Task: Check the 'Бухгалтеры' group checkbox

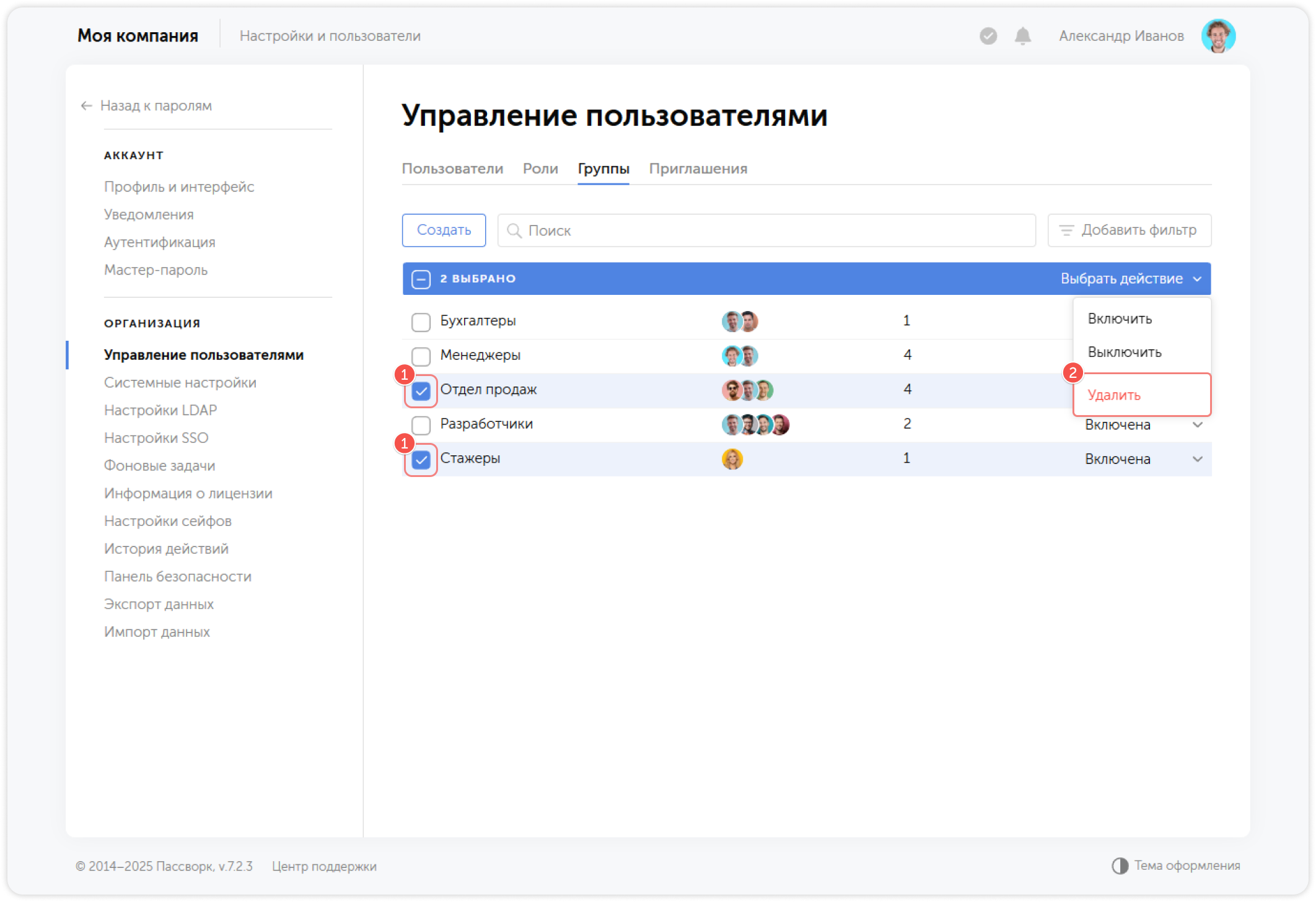Action: pos(421,322)
